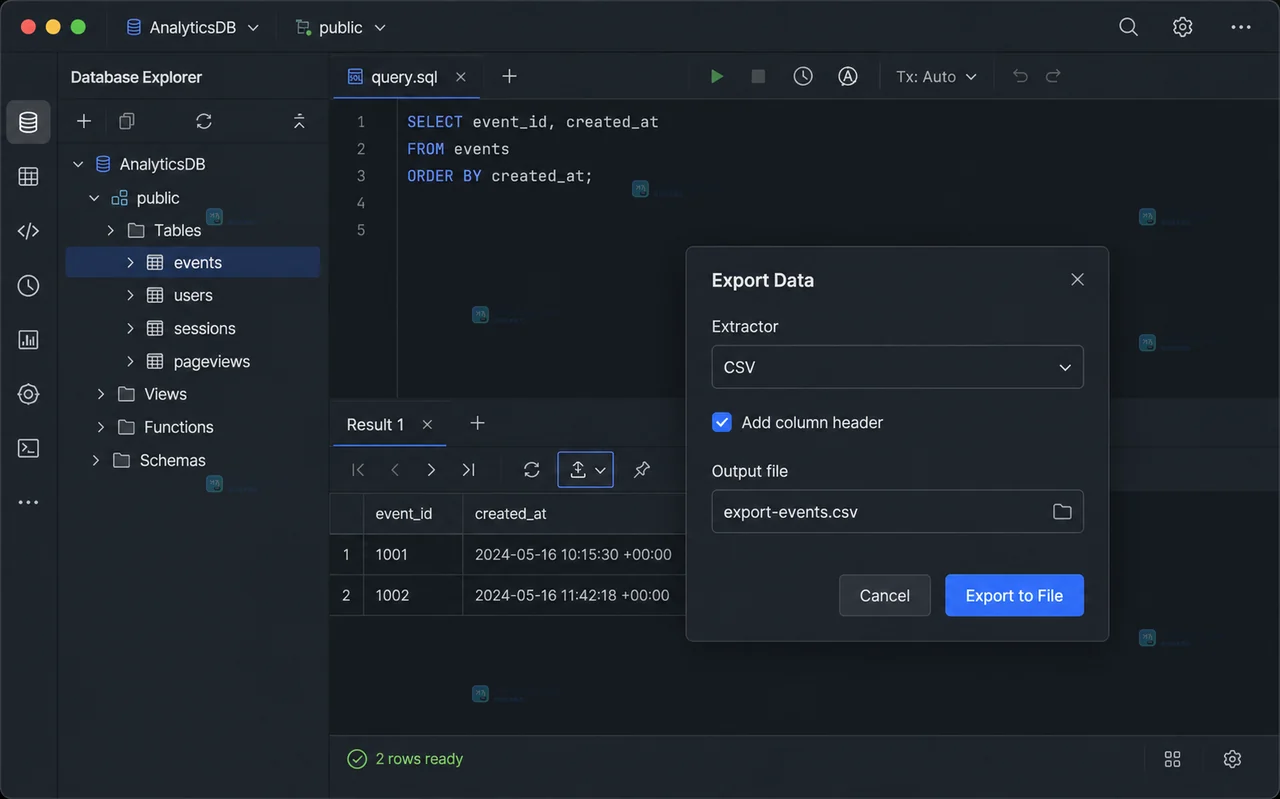Screen dimensions: 1280x799
Task: Open the target diagnostics sidebar icon
Action: [28, 394]
